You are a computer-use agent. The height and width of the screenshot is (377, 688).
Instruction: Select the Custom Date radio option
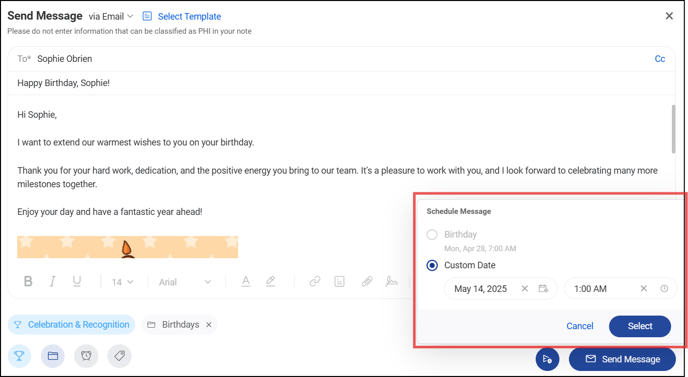pyautogui.click(x=432, y=265)
